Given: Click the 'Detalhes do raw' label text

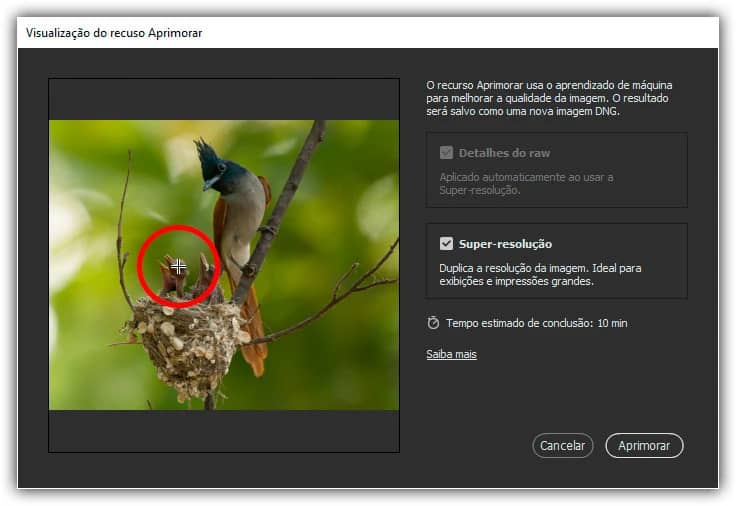Looking at the screenshot, I should 504,153.
